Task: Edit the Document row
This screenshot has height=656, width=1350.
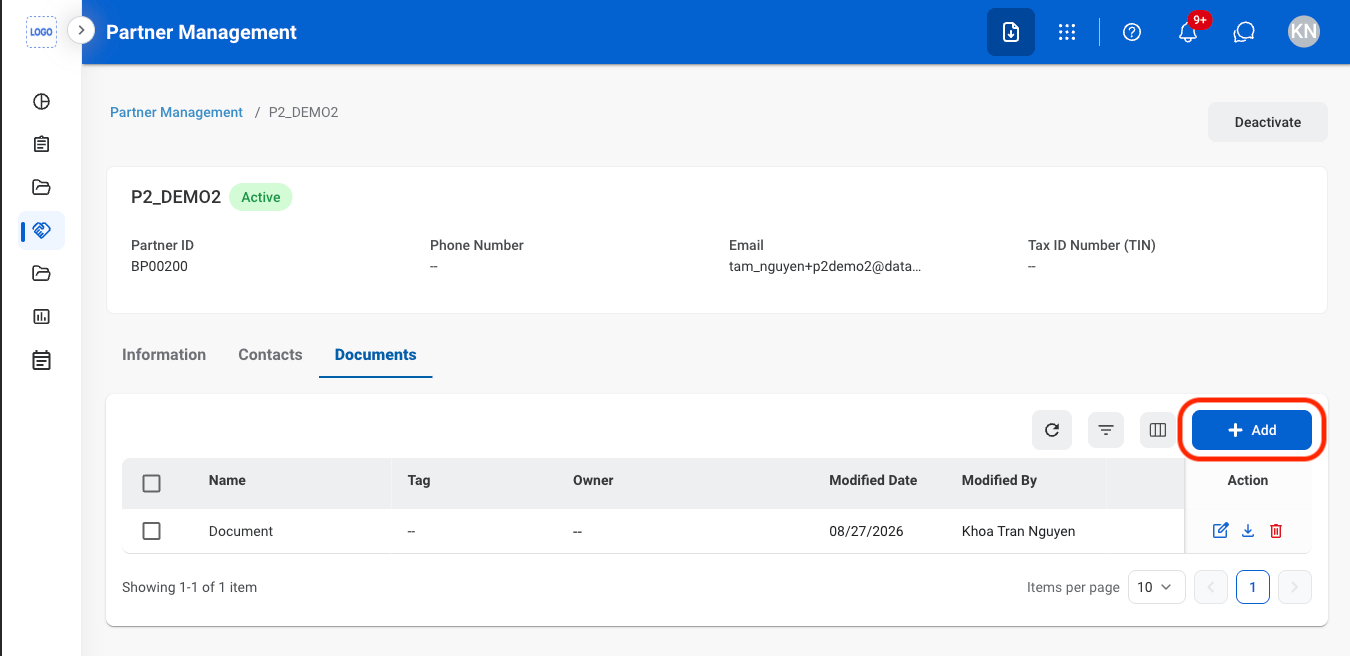Action: (1220, 531)
